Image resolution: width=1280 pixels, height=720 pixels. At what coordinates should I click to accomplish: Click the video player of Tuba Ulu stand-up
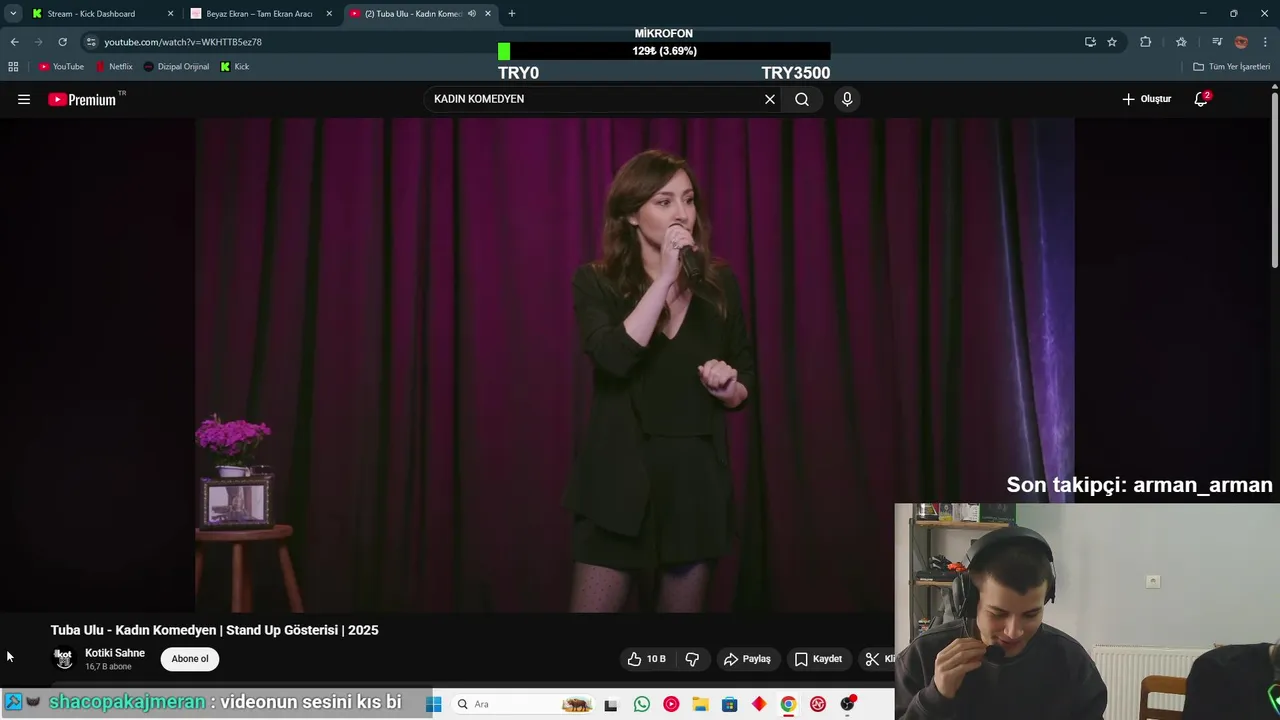(x=635, y=365)
